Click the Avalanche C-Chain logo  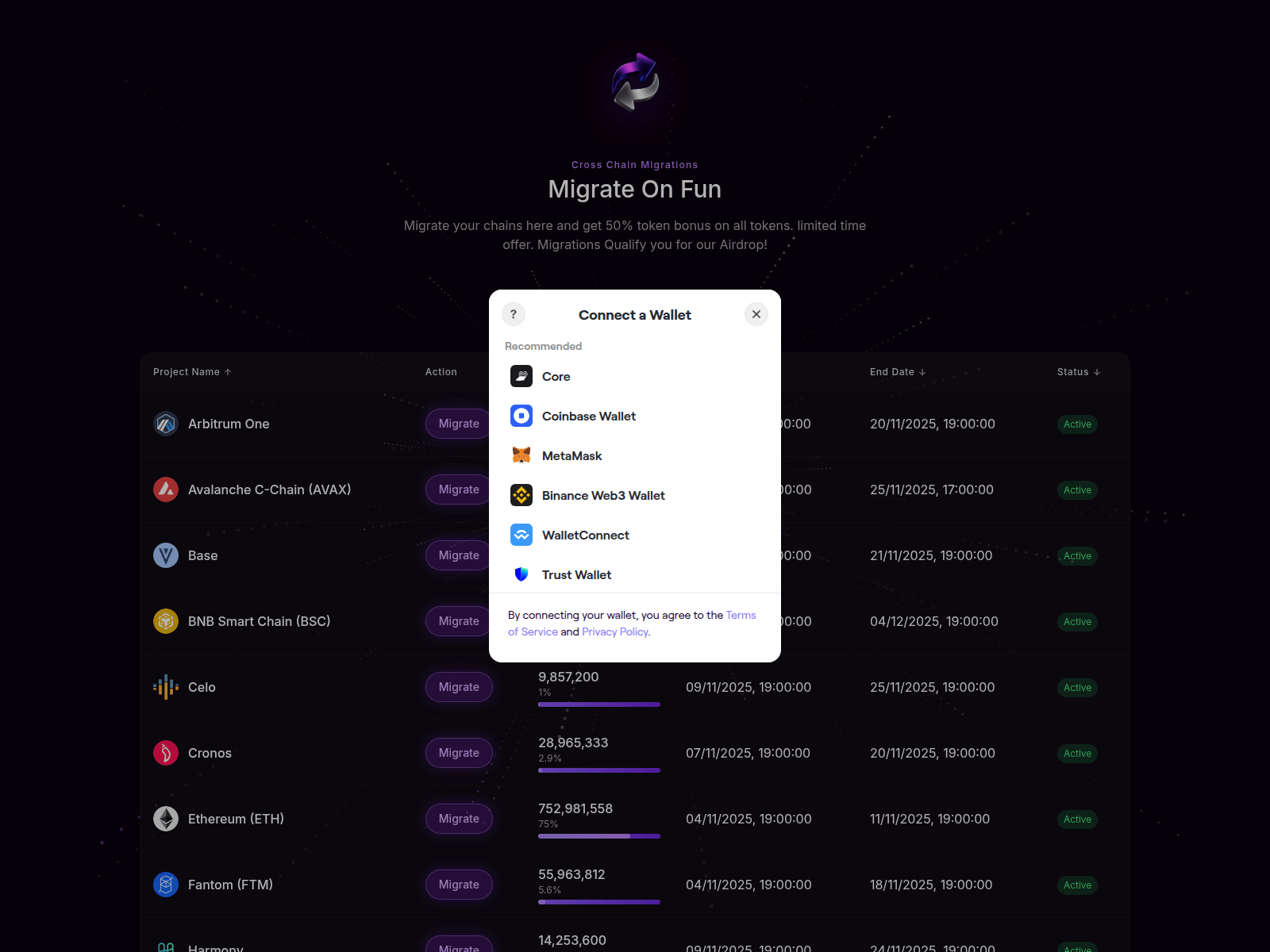166,489
